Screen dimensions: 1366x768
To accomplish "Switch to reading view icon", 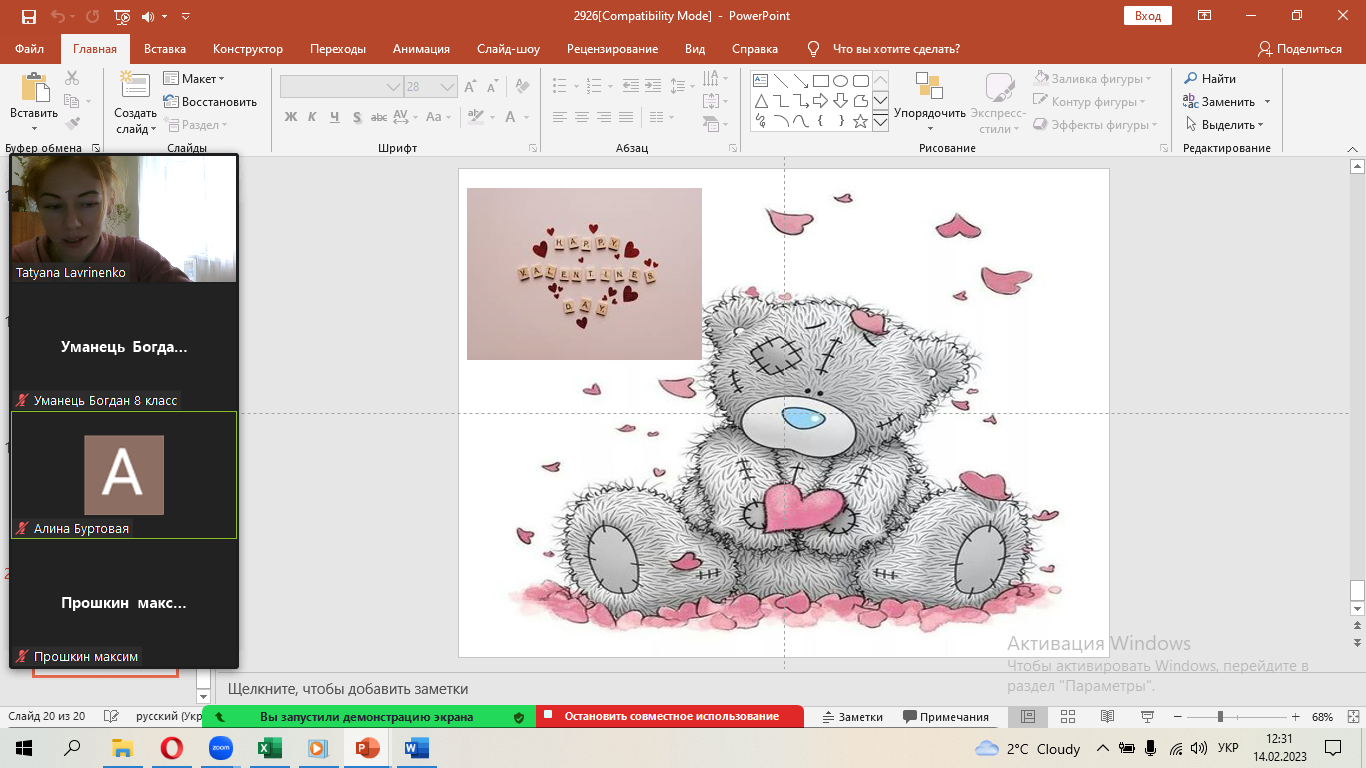I will (x=1107, y=717).
